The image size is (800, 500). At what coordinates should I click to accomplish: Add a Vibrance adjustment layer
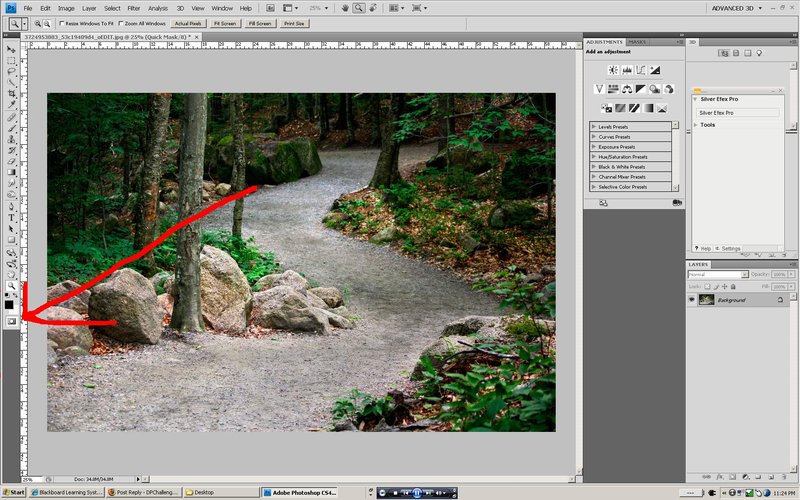pos(599,89)
